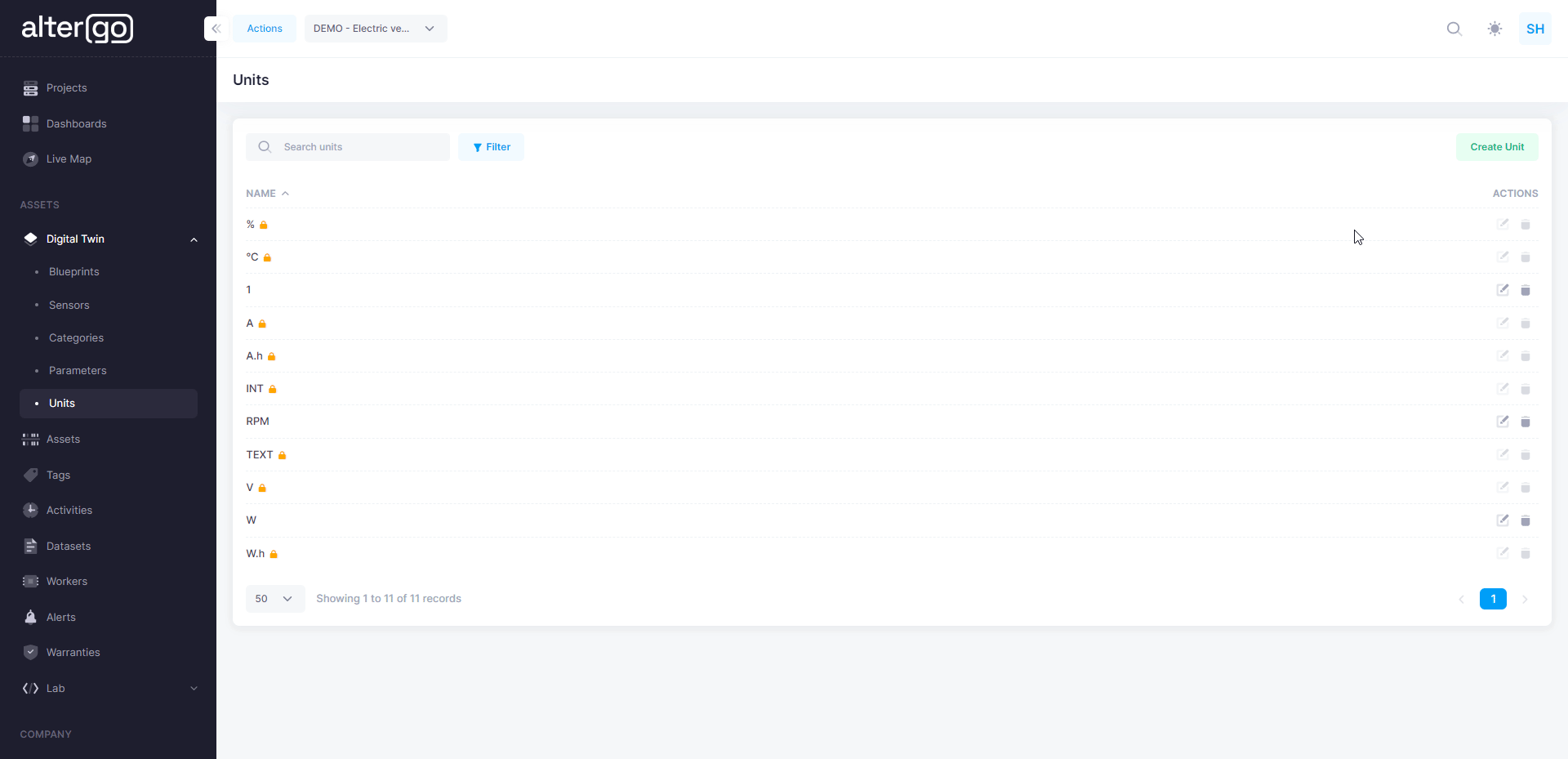Open the Alerts bell icon
Viewport: 1568px width, 759px height.
[x=30, y=617]
